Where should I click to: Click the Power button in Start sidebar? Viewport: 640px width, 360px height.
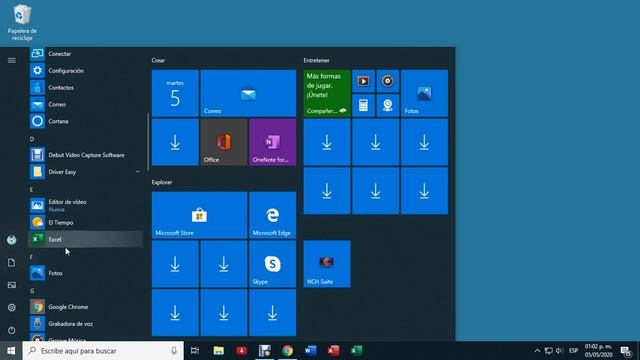click(11, 330)
